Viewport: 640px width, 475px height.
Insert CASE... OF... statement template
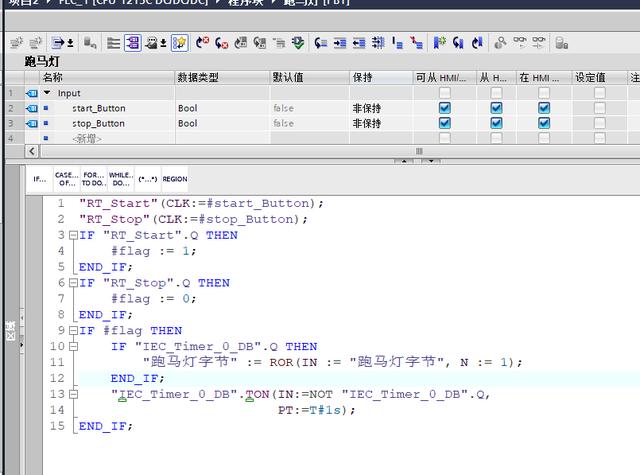coord(67,179)
